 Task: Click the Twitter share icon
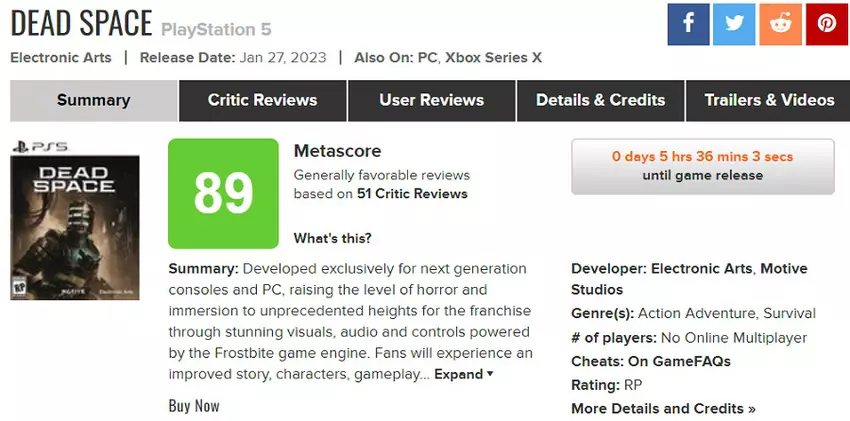(734, 24)
